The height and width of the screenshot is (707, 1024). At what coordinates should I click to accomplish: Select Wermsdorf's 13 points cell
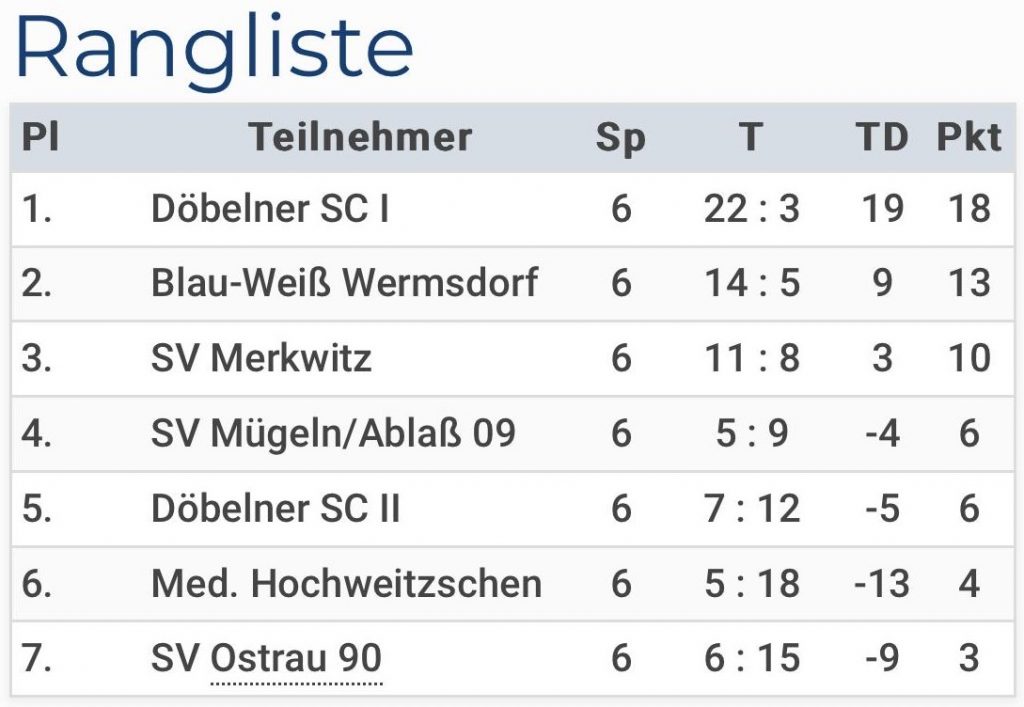968,283
